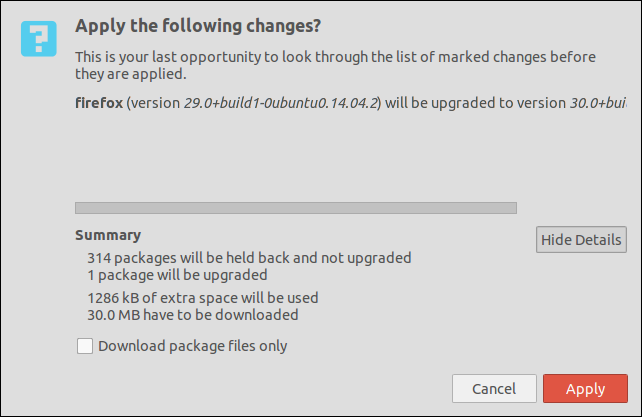Screen dimensions: 642x417
Task: Enable the Download package files only checkbox
Action: (85, 346)
